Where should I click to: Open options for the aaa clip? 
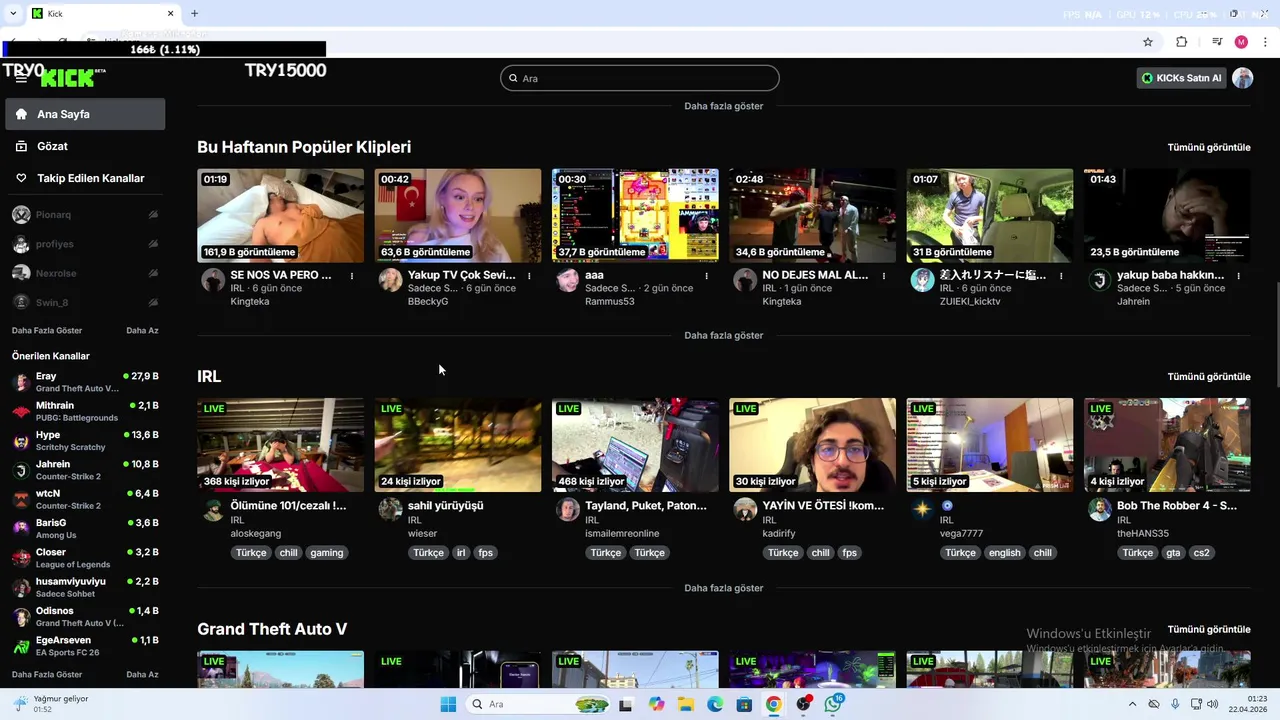coord(707,275)
